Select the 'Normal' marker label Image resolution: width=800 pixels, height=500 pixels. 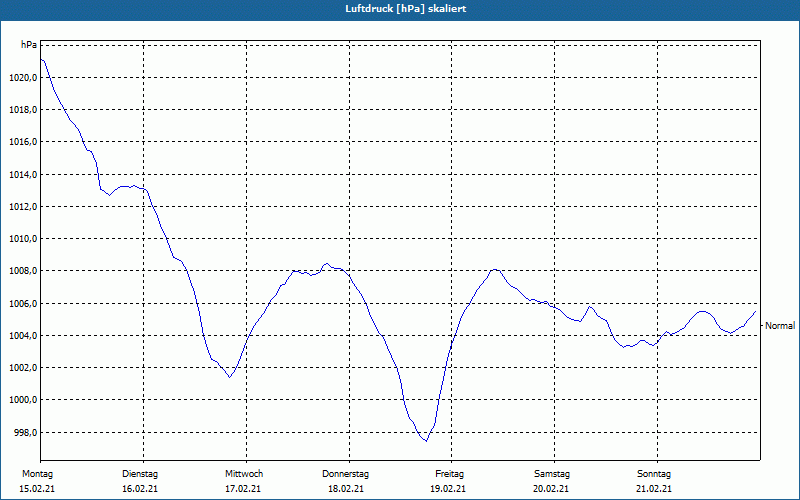point(780,326)
